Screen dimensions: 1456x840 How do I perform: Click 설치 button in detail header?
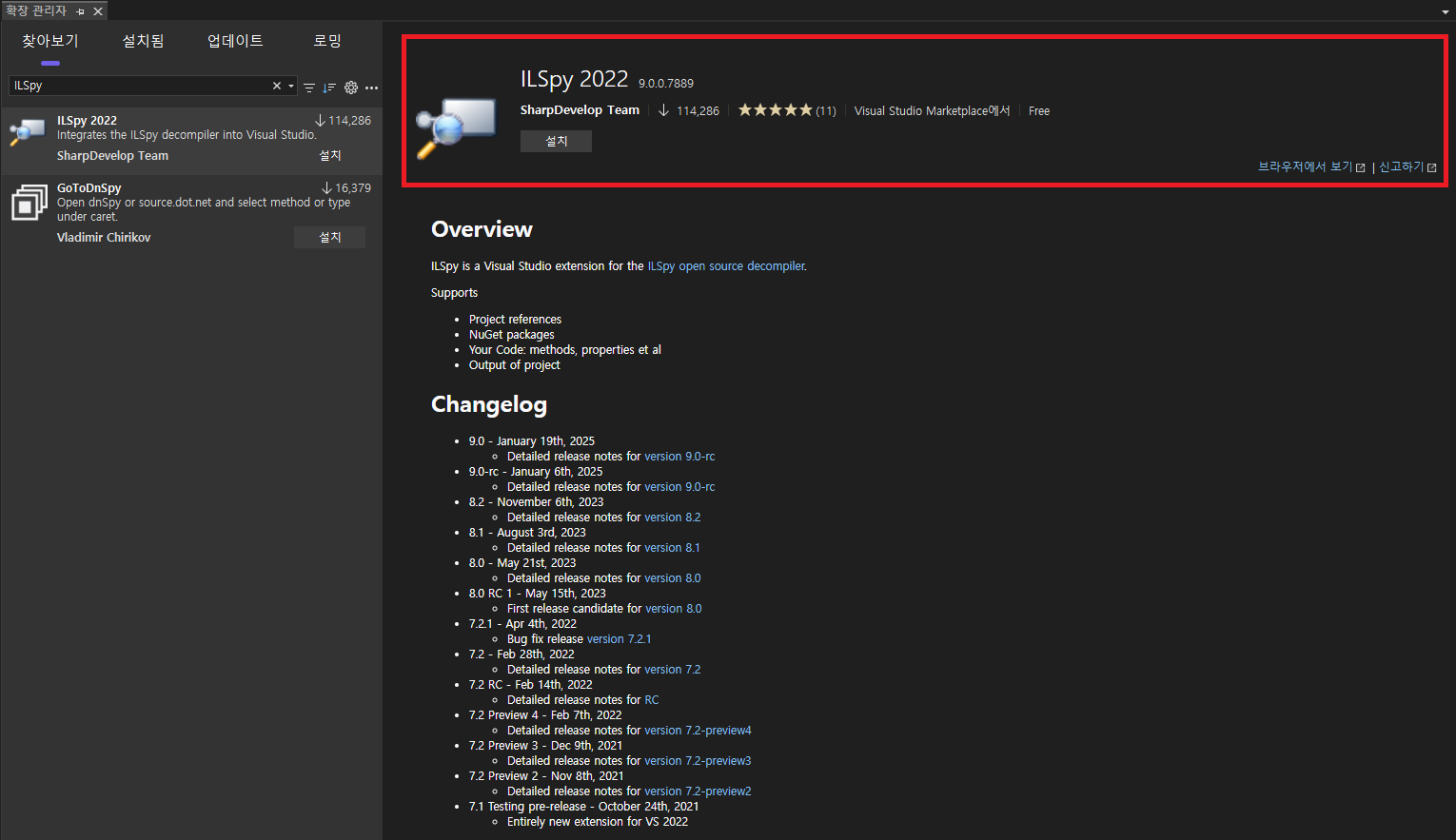(556, 141)
